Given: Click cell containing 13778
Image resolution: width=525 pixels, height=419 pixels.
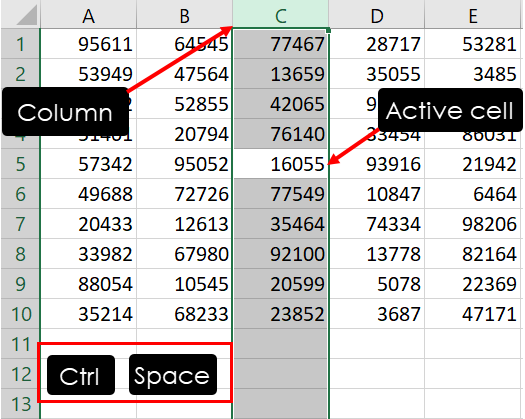Looking at the screenshot, I should pos(377,254).
